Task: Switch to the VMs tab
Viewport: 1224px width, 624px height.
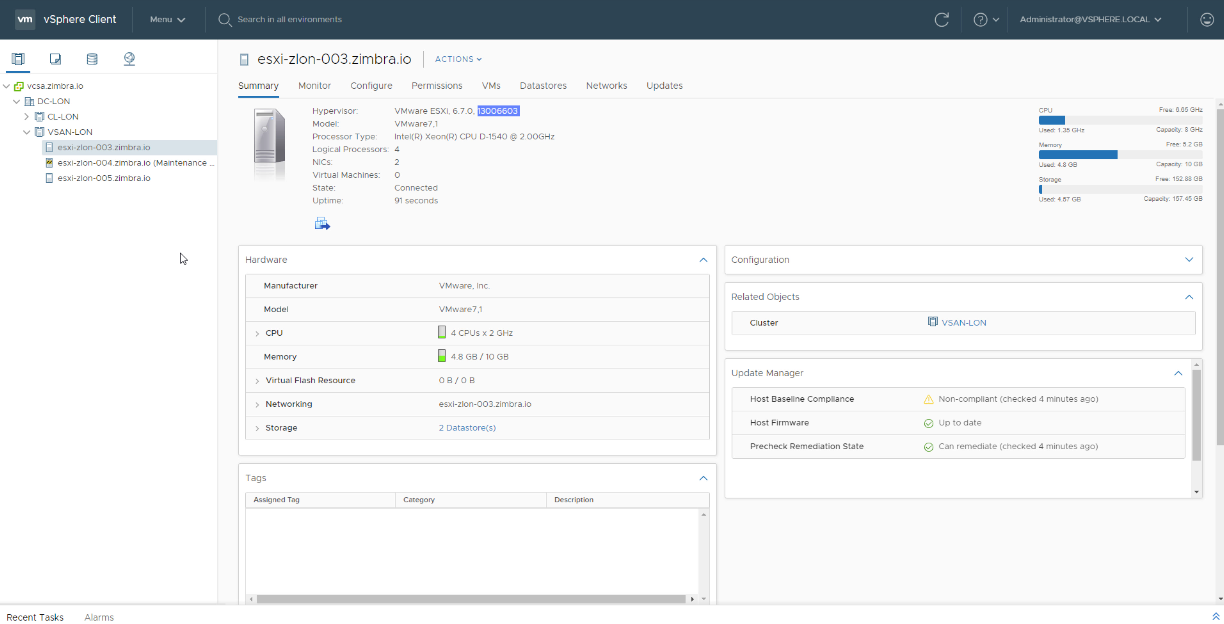Action: click(491, 86)
